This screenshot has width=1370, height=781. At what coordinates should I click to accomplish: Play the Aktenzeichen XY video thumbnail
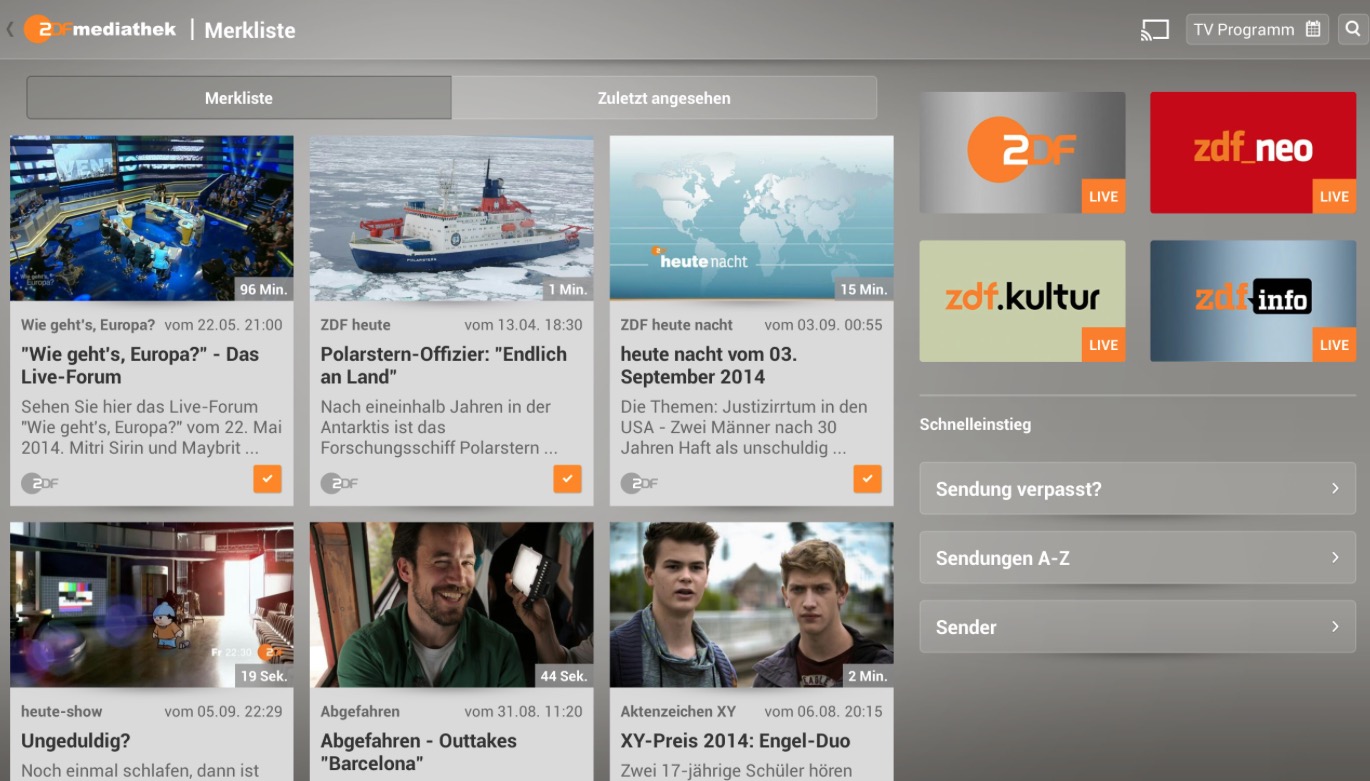[751, 604]
